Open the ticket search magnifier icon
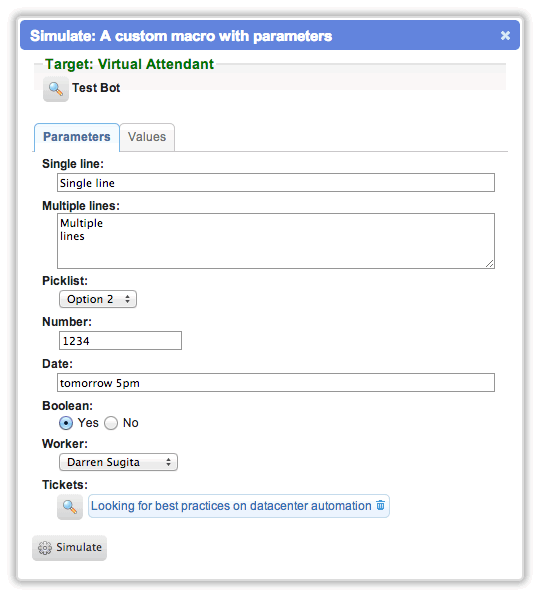Screen dimensions: 539x600 point(70,507)
